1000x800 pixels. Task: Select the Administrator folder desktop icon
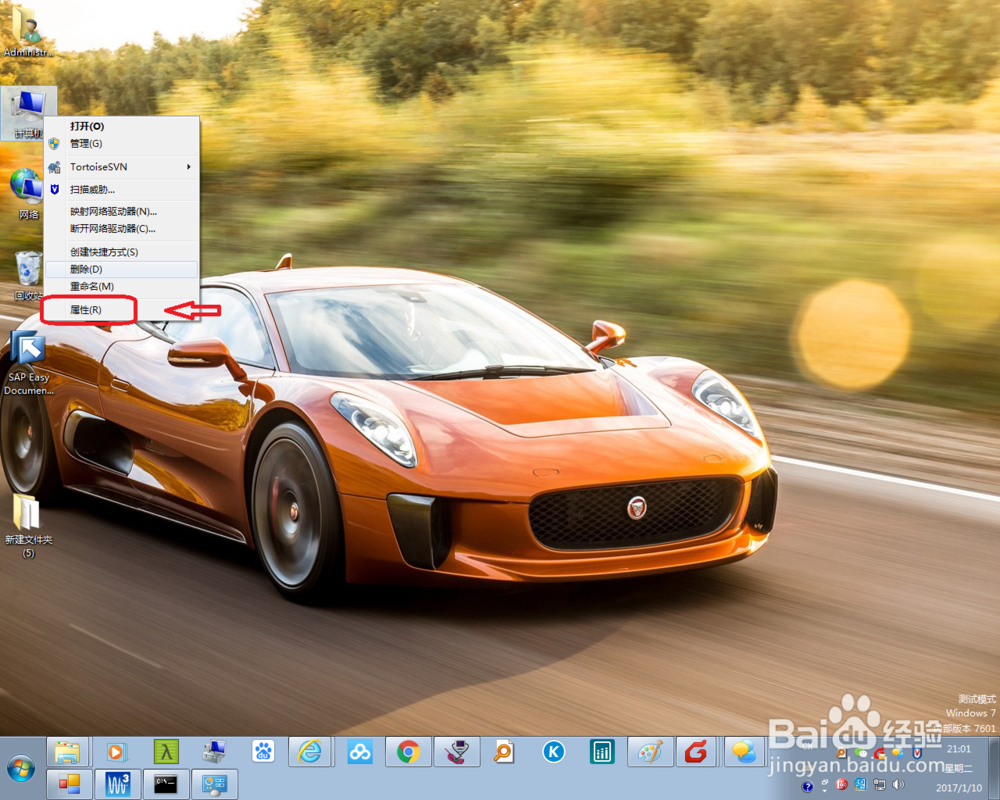tap(28, 33)
